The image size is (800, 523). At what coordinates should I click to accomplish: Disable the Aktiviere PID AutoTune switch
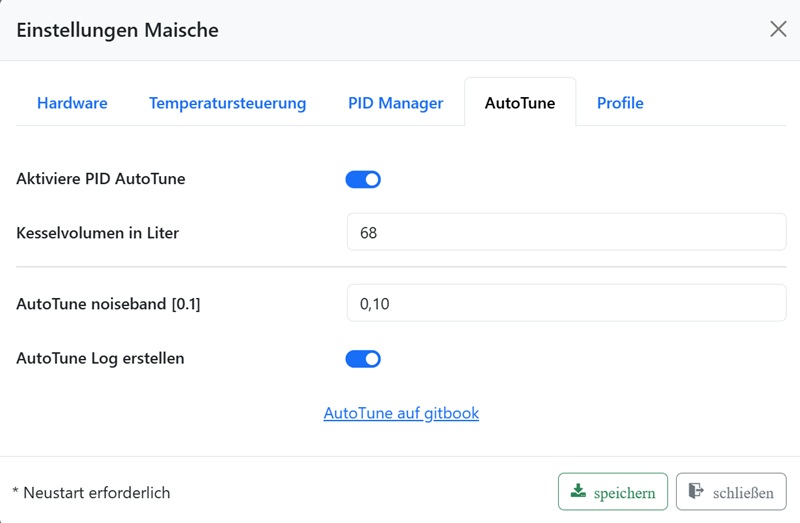coord(363,180)
